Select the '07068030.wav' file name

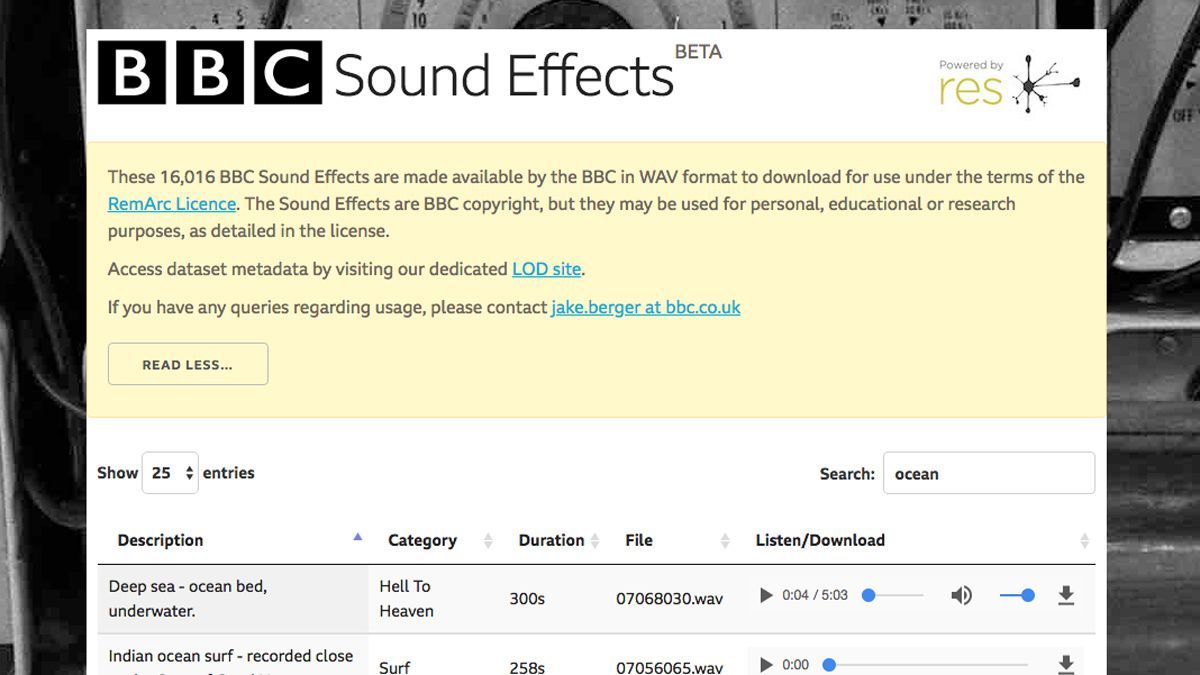click(x=669, y=599)
